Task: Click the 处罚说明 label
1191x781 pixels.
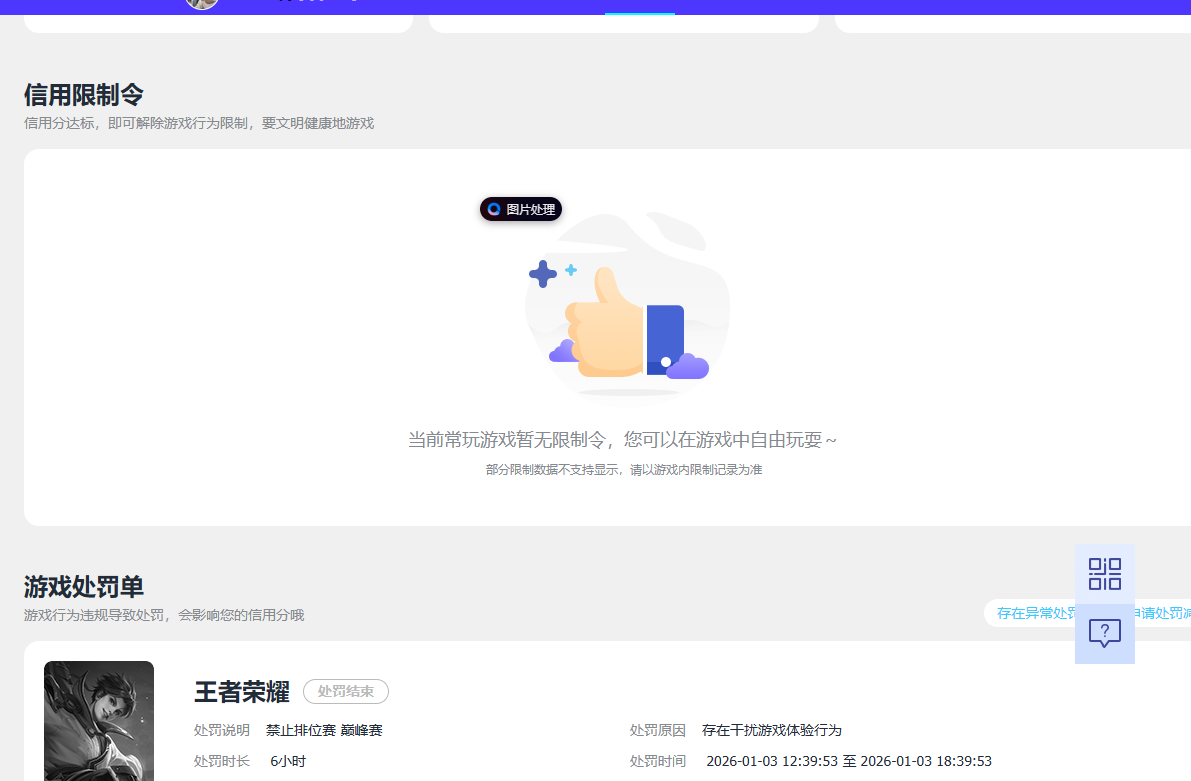Action: 222,730
